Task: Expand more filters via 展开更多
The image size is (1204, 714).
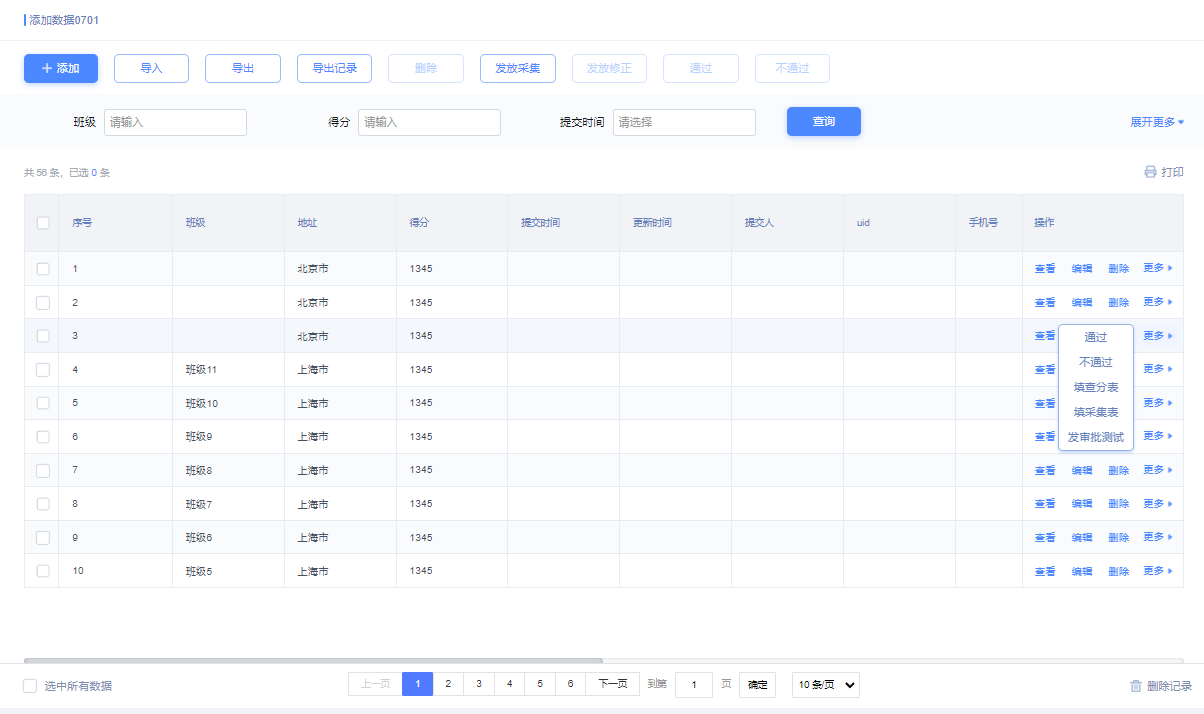Action: (x=1152, y=122)
